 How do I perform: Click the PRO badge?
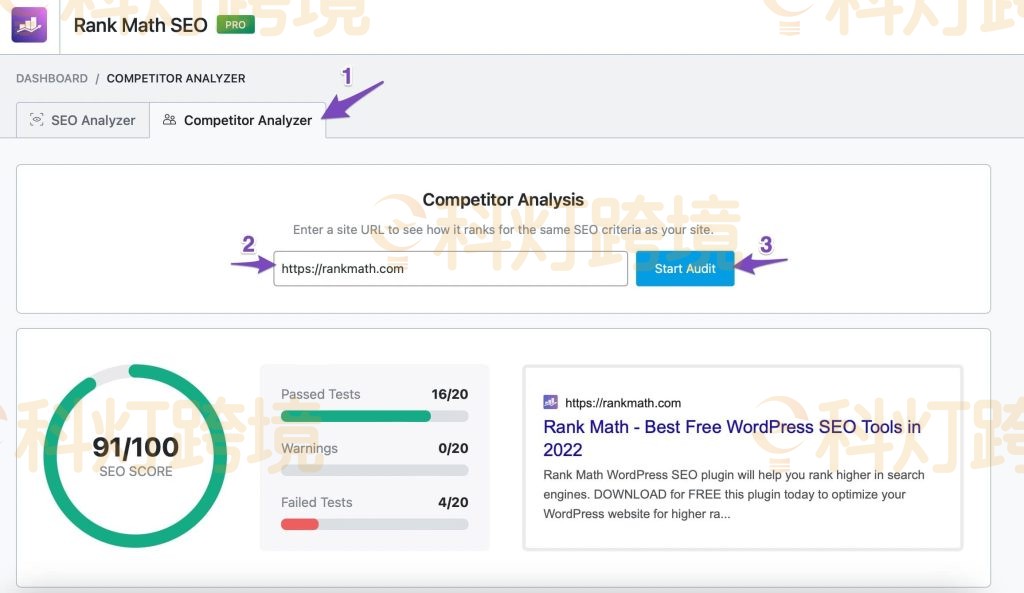point(235,25)
